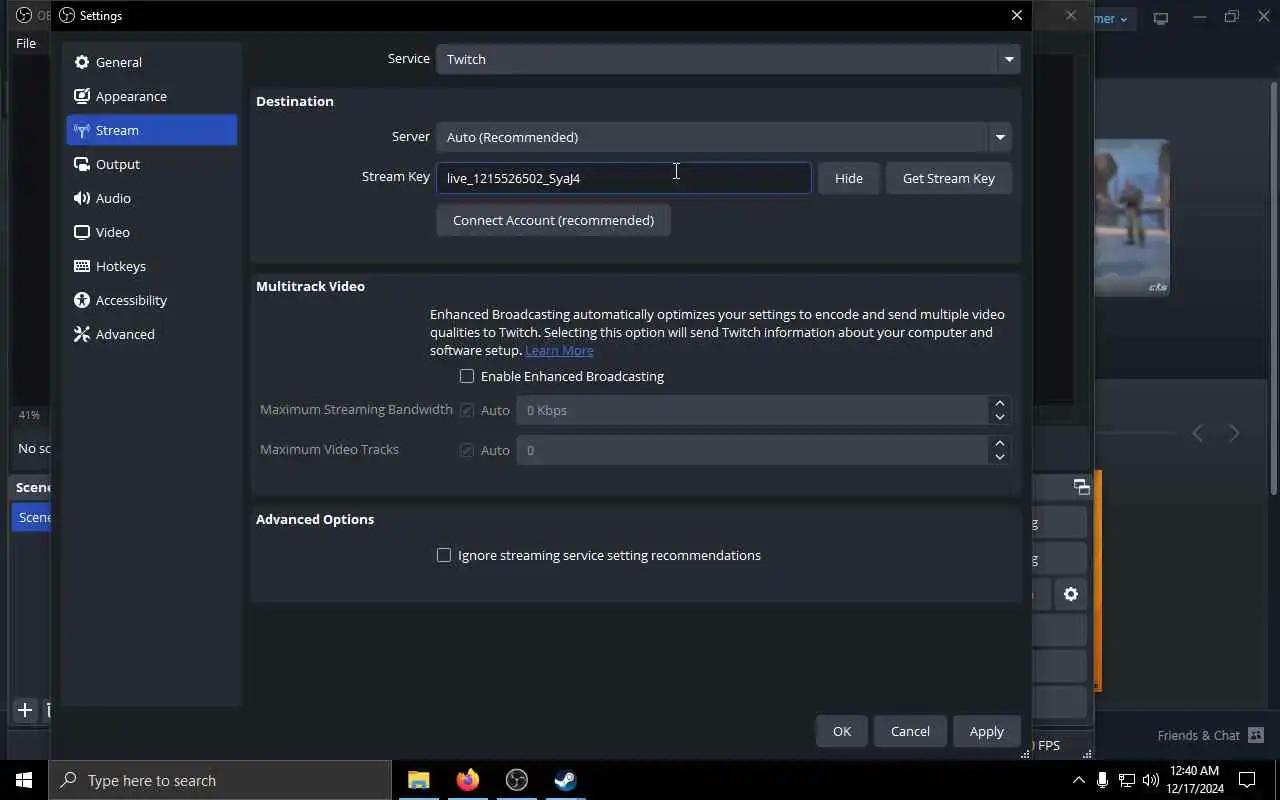This screenshot has height=800, width=1280.
Task: Click the taskbar search box
Action: 220,780
